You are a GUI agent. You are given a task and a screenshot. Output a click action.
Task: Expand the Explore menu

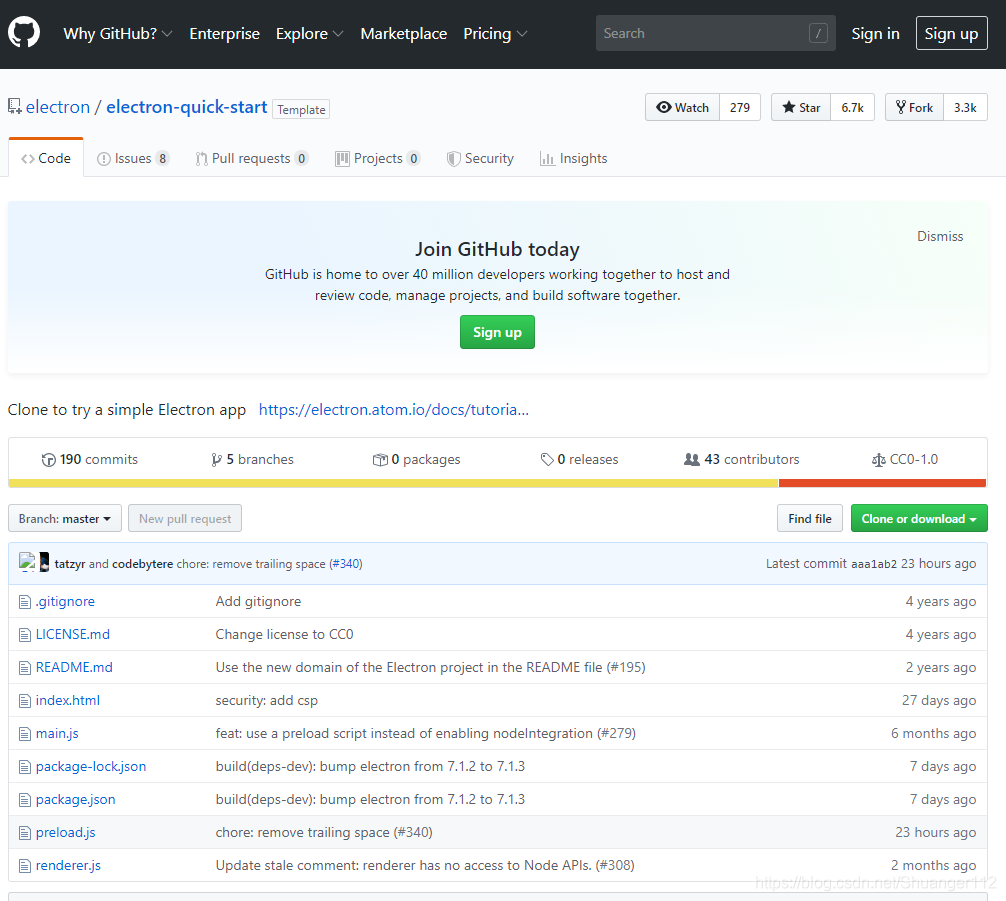click(309, 33)
